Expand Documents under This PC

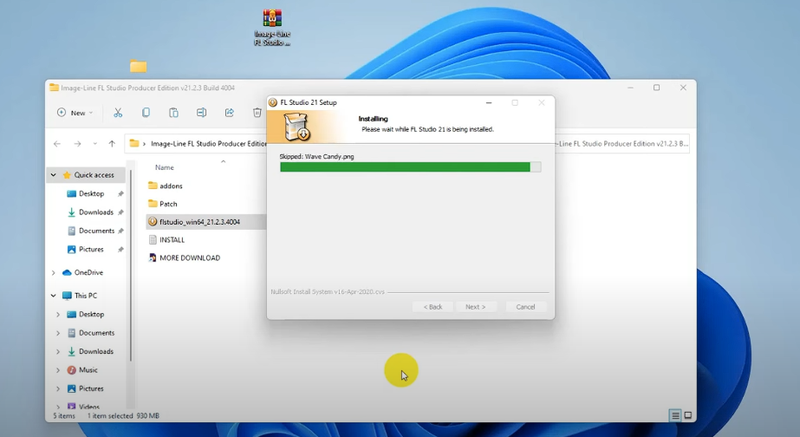pyautogui.click(x=58, y=333)
